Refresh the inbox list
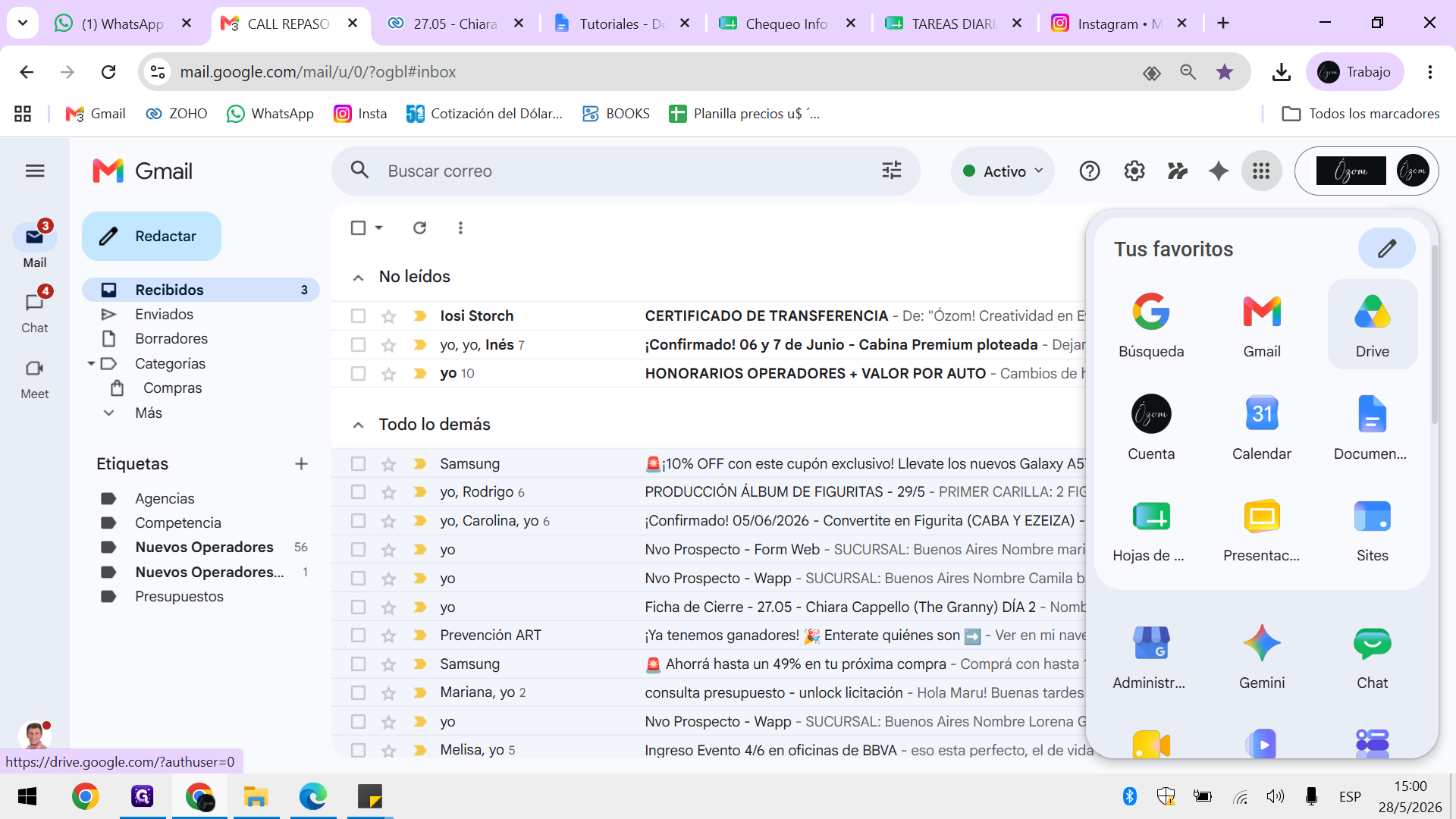Viewport: 1456px width, 819px height. point(419,227)
